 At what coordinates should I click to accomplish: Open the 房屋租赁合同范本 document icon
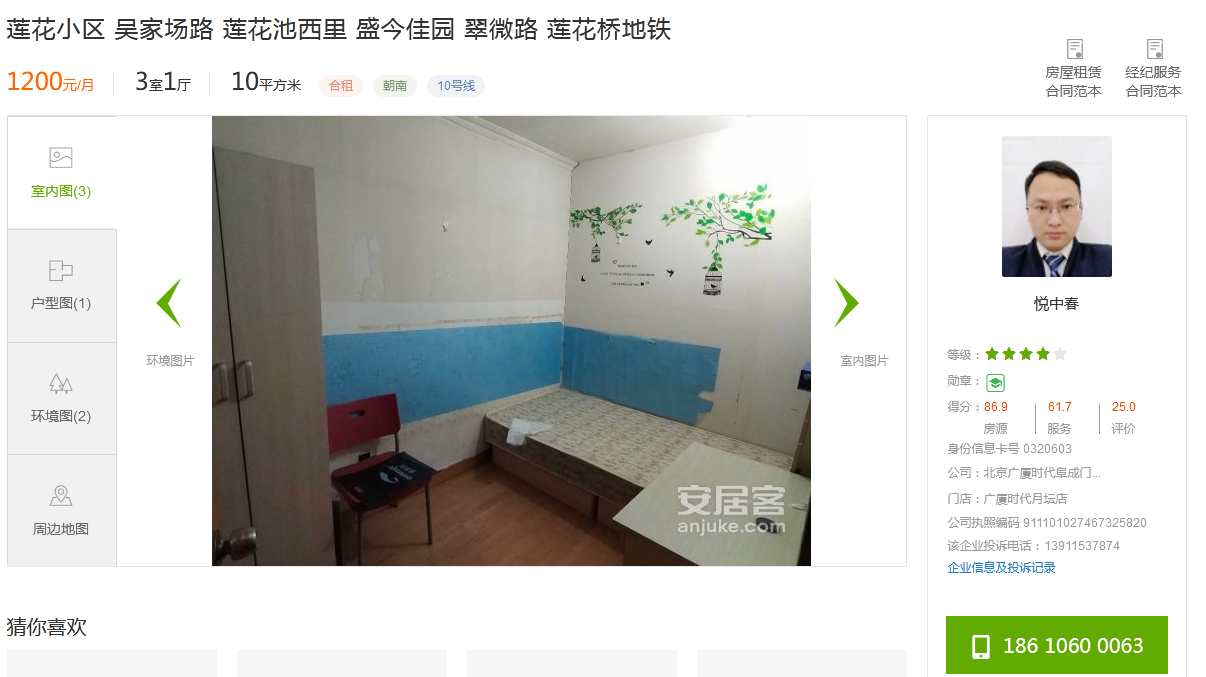(1075, 49)
